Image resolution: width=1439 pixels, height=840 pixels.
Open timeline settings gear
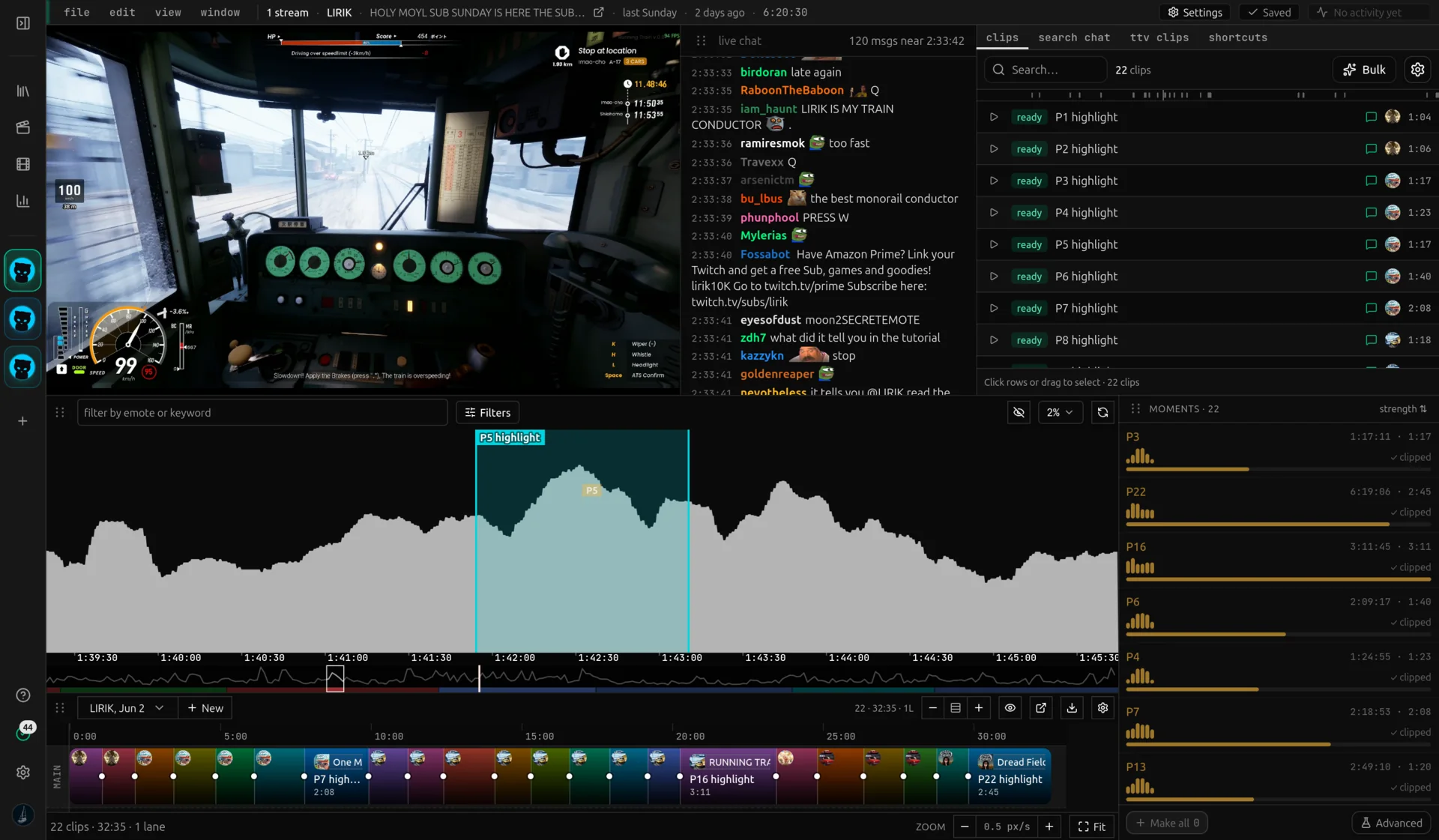1102,708
